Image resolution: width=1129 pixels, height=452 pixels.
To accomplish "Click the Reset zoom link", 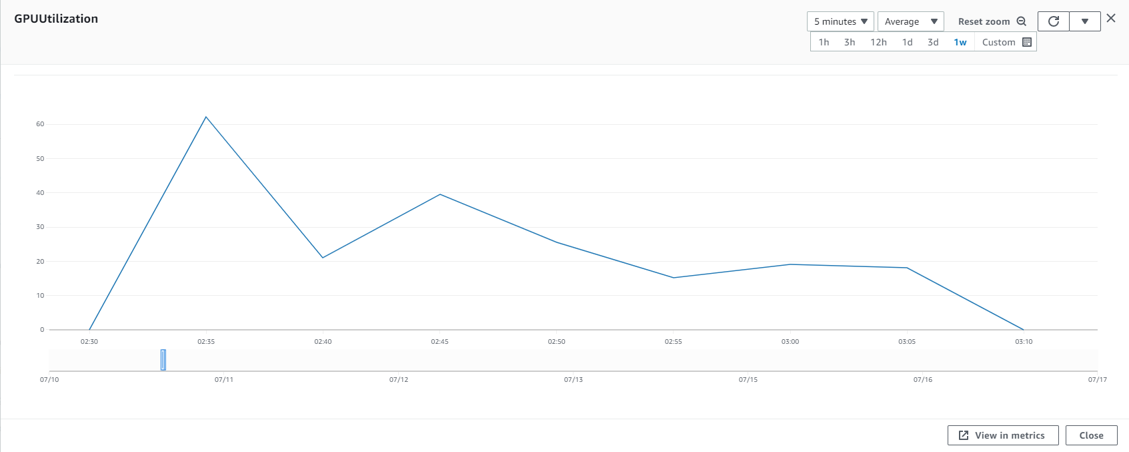I will [984, 22].
